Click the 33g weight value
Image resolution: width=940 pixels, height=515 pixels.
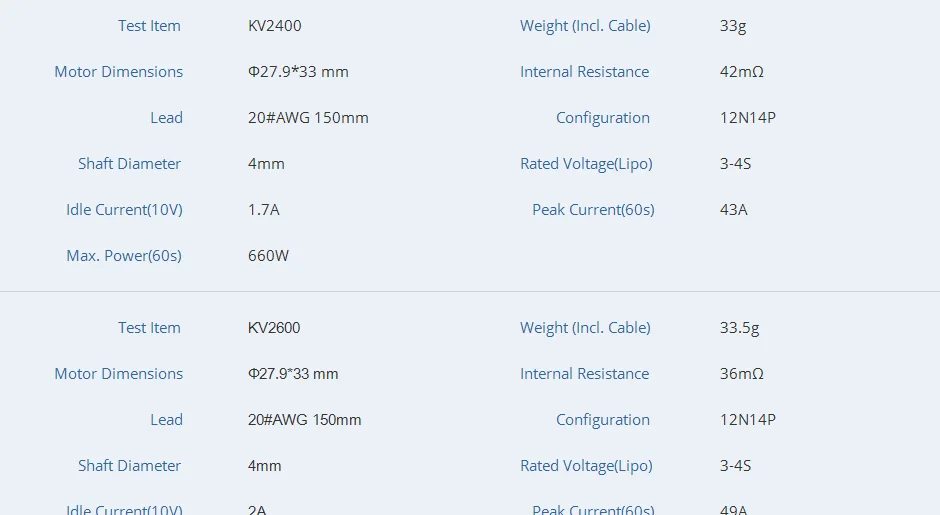(x=733, y=26)
